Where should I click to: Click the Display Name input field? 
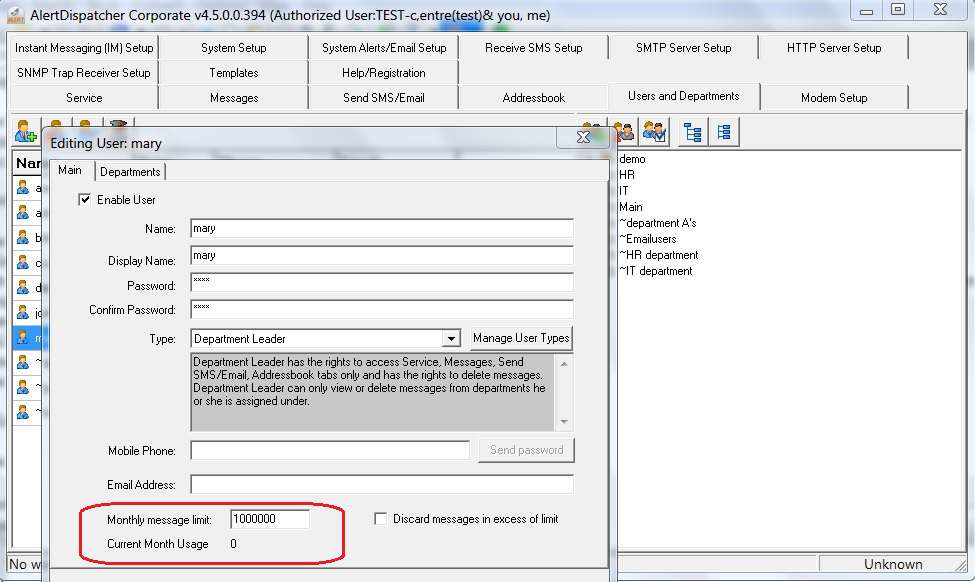(x=382, y=255)
